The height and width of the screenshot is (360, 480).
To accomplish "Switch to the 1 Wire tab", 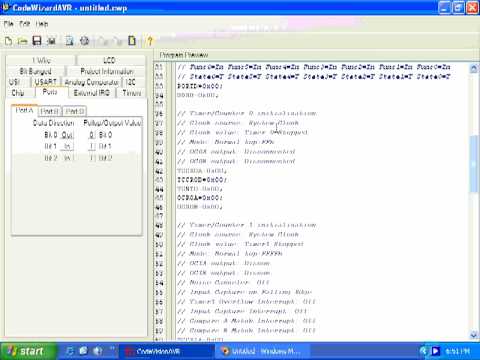I will coord(41,60).
